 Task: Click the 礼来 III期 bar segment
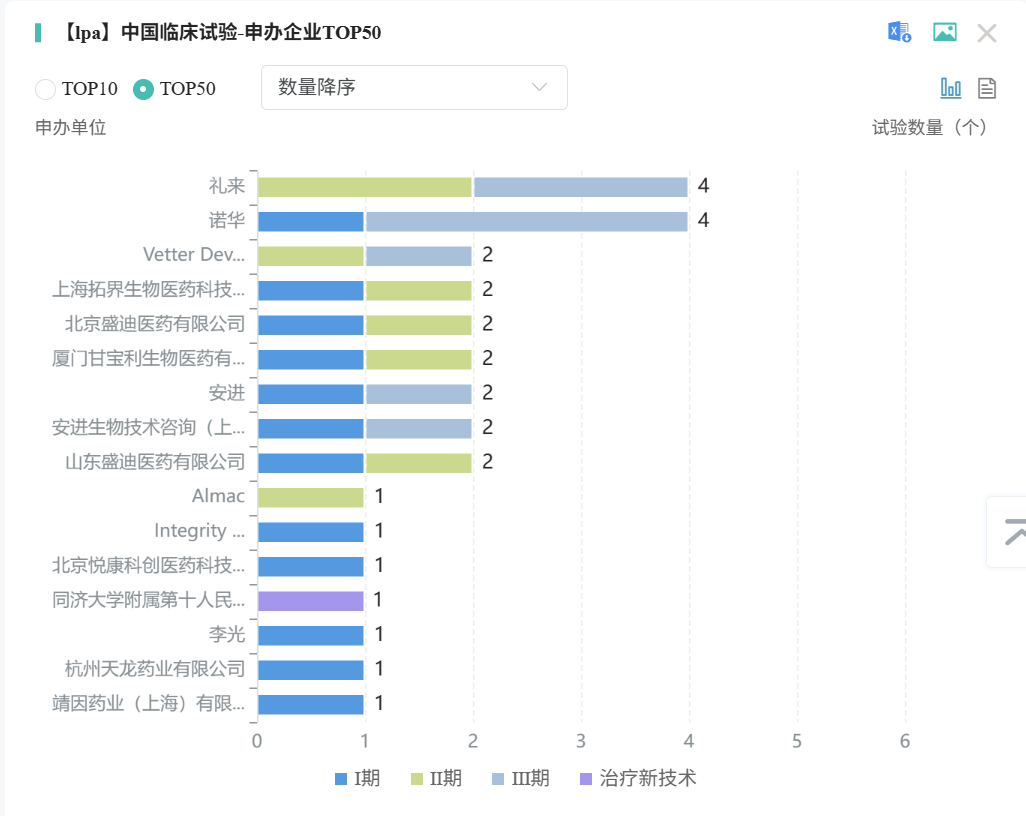pos(580,187)
